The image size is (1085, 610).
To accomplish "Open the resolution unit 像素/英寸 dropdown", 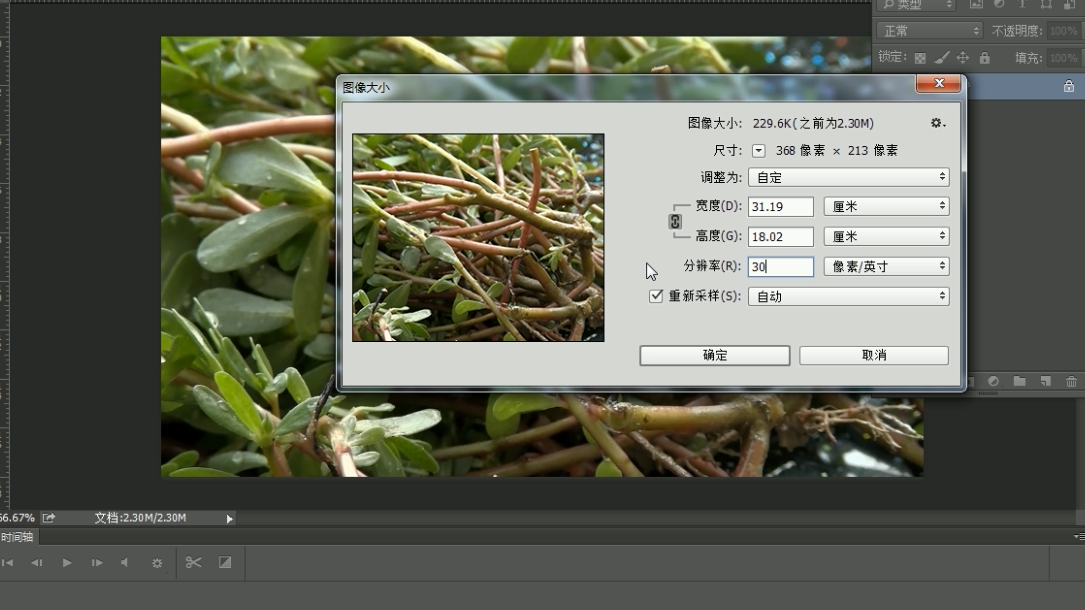I will tap(886, 266).
